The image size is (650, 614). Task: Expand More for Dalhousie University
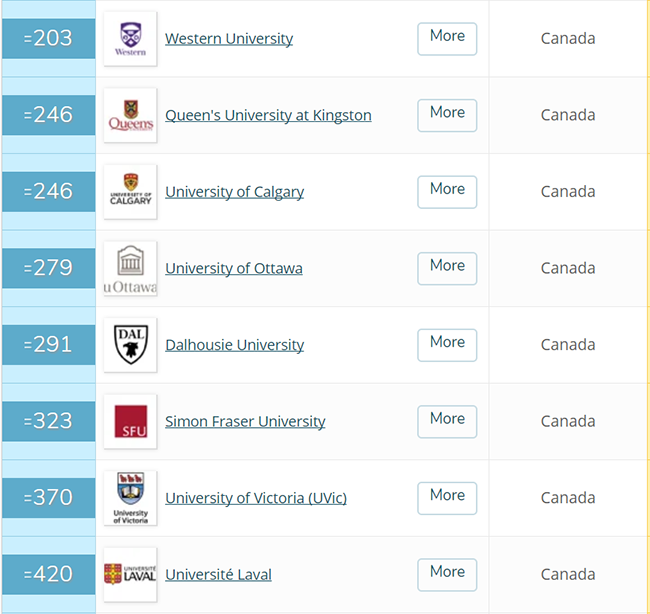[x=447, y=345]
